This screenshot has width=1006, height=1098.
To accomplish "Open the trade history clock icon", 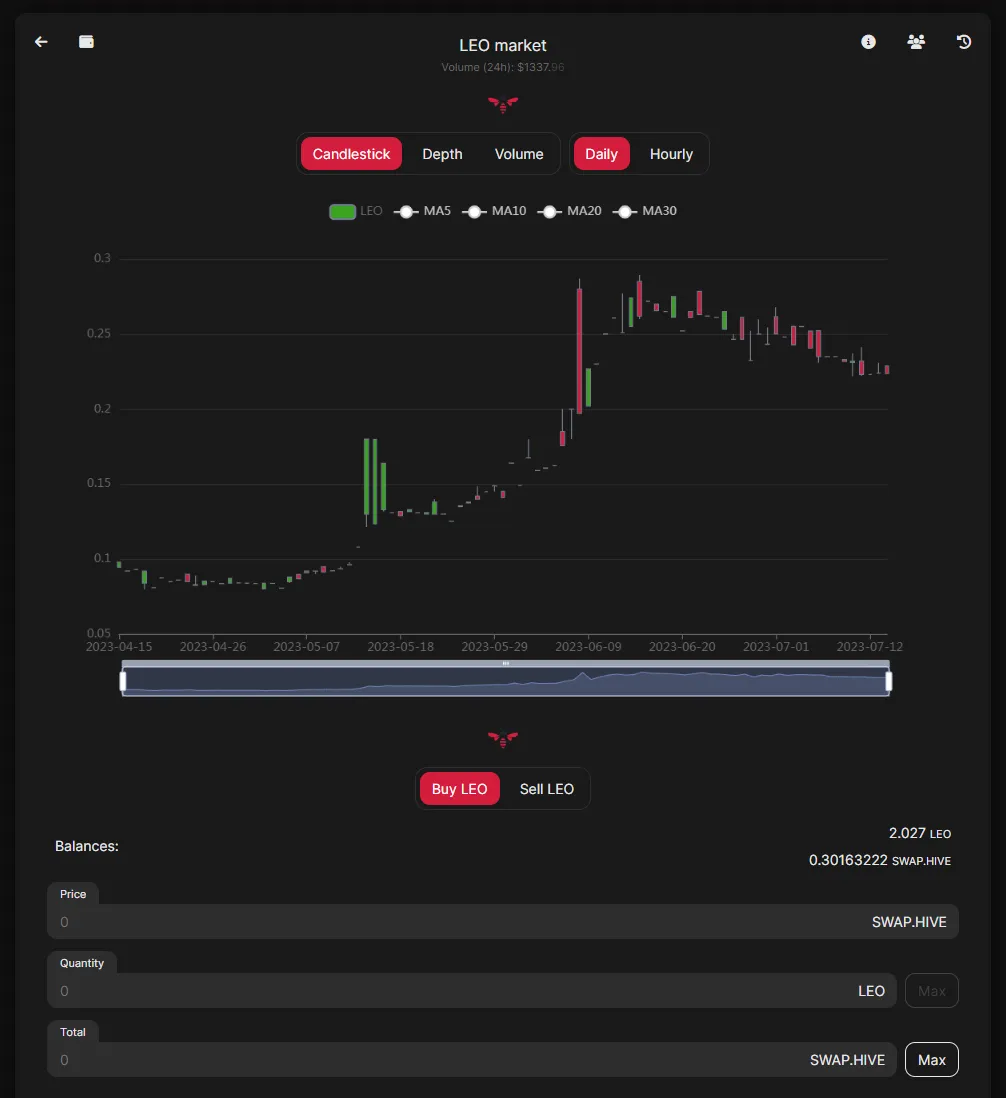I will click(x=964, y=42).
